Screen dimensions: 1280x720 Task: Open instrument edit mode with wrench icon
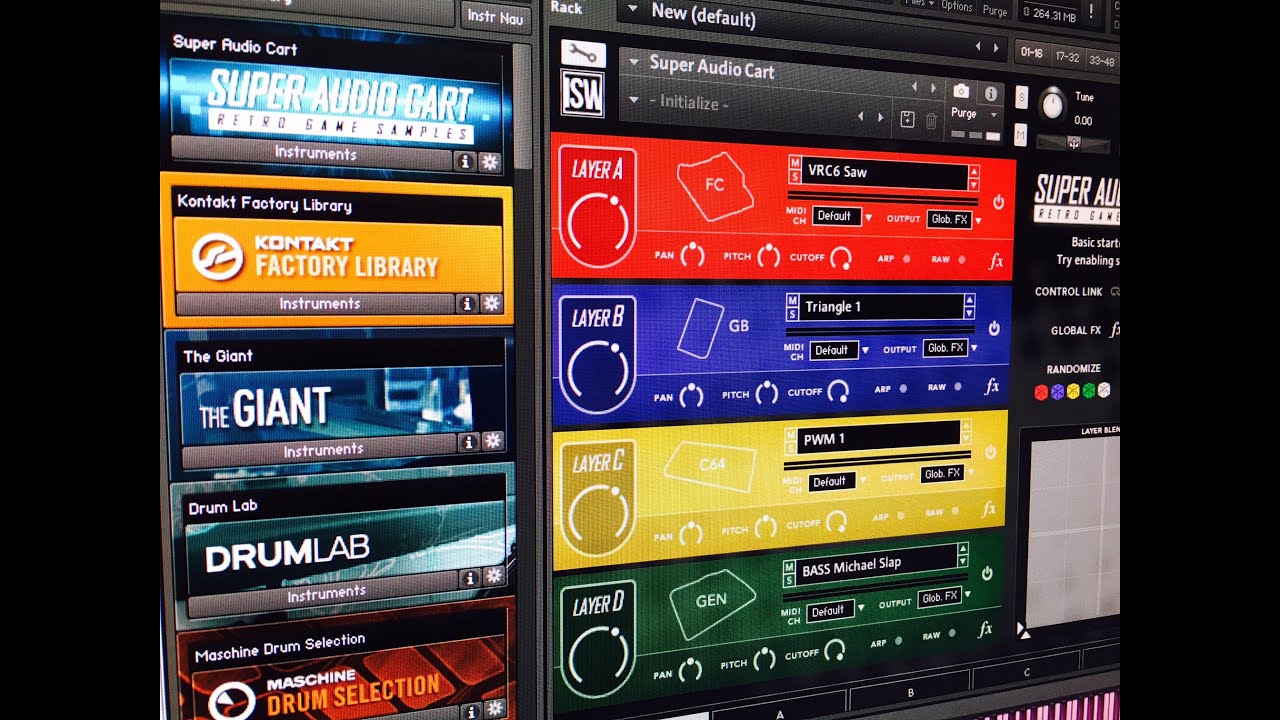[x=583, y=54]
